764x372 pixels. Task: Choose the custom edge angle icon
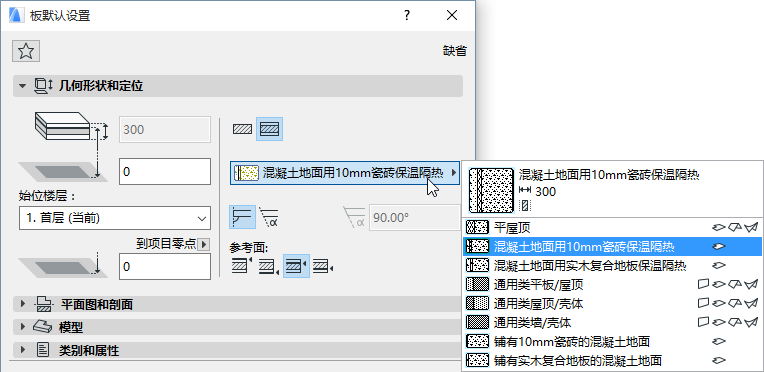268,217
